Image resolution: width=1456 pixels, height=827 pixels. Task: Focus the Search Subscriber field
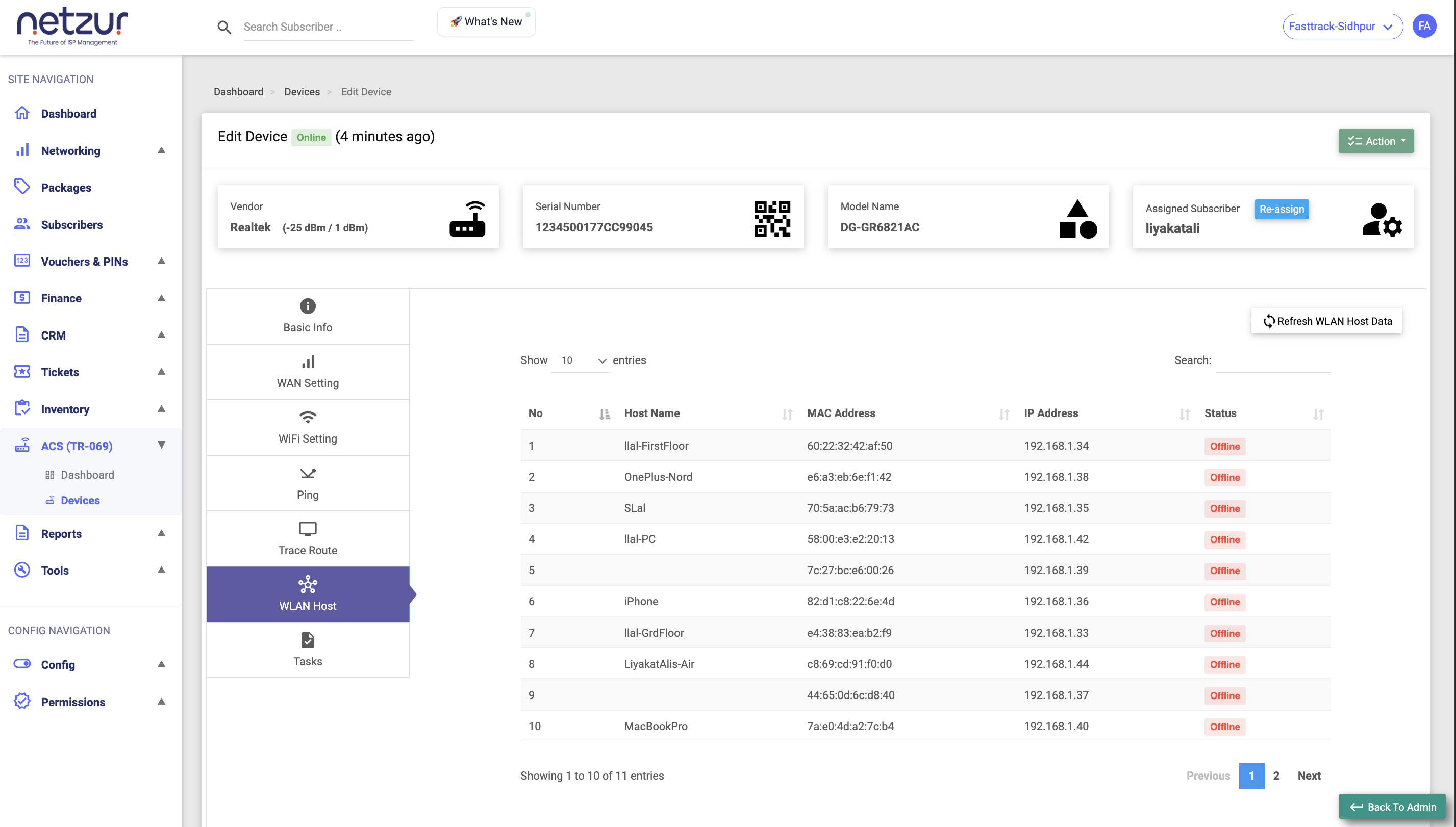tap(328, 27)
